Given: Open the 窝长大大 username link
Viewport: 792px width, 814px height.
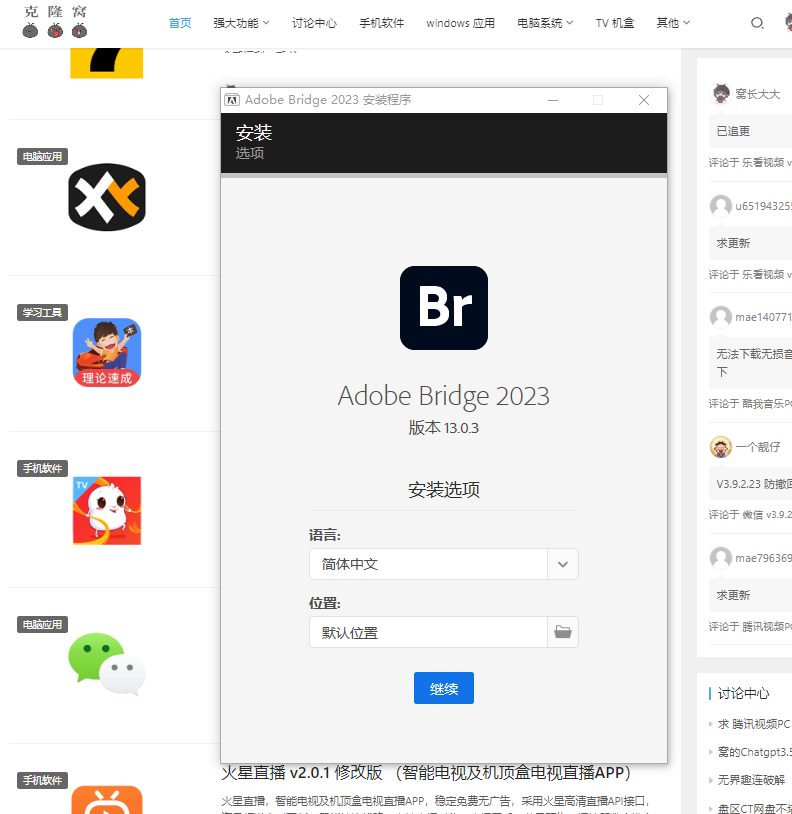Looking at the screenshot, I should click(758, 94).
